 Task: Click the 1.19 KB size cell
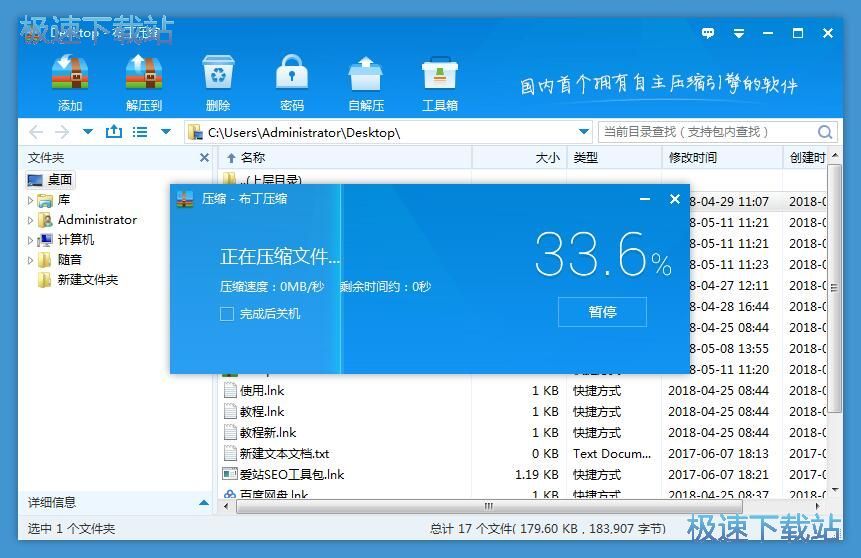(536, 475)
